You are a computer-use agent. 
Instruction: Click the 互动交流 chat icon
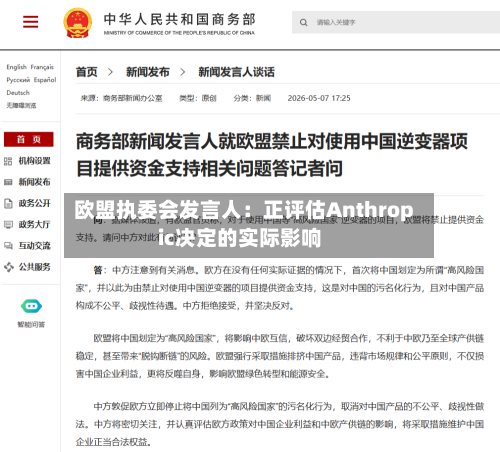pyautogui.click(x=8, y=246)
